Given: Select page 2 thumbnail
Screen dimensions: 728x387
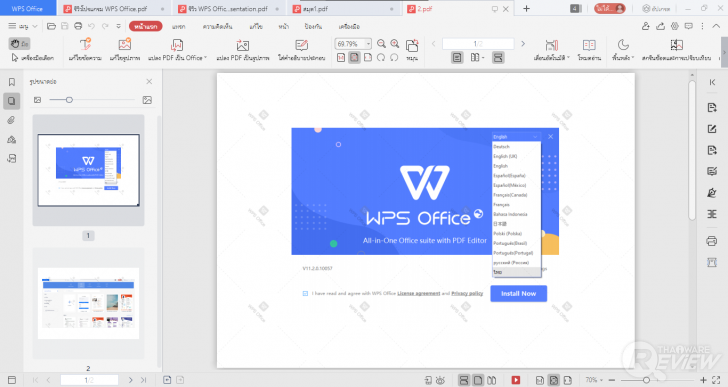Looking at the screenshot, I should tap(88, 303).
